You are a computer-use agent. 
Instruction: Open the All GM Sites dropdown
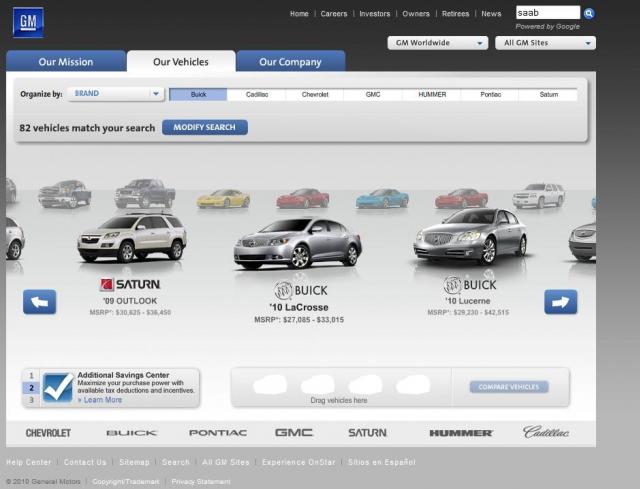(545, 43)
